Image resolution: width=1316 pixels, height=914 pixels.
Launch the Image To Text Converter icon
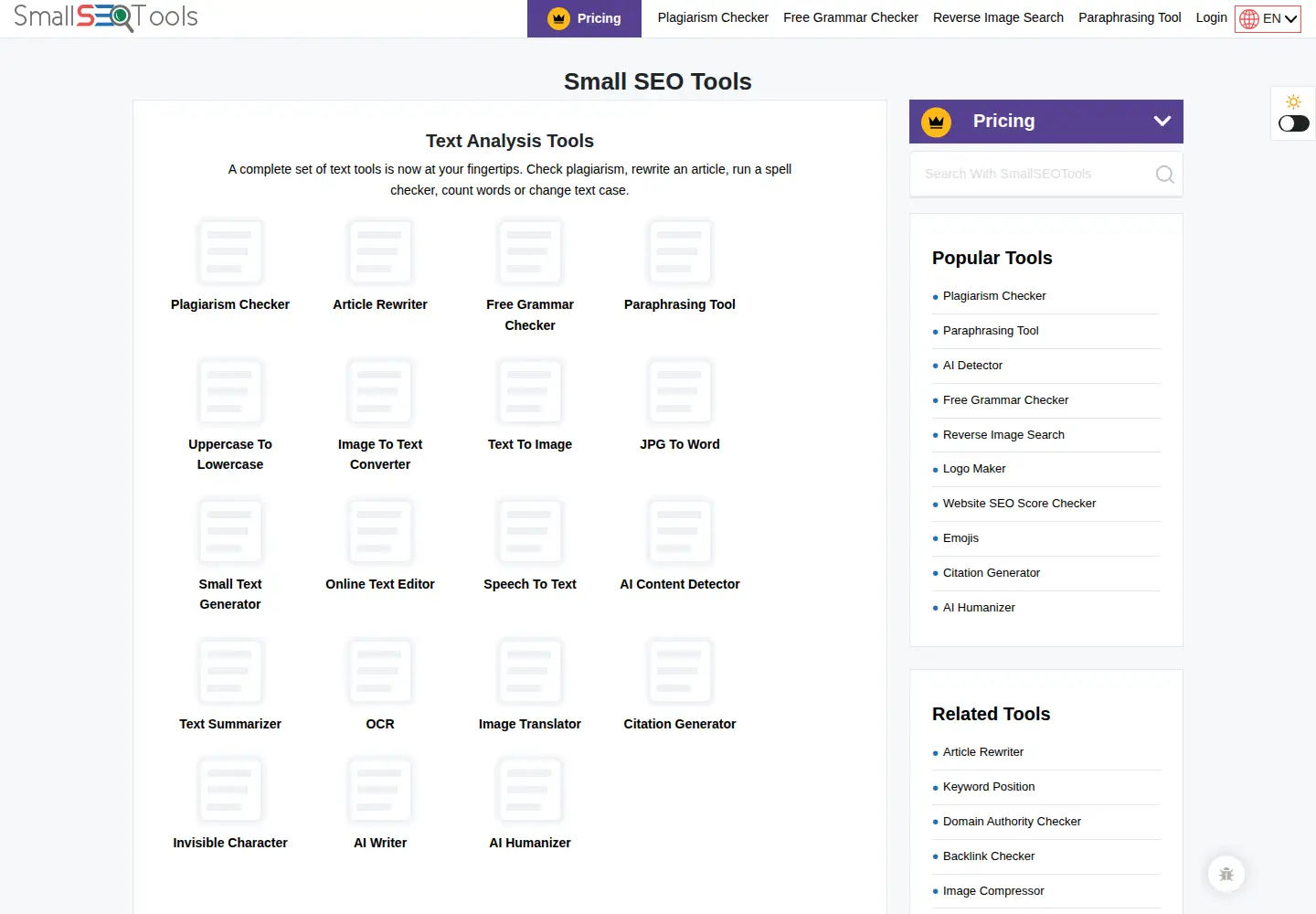(380, 391)
